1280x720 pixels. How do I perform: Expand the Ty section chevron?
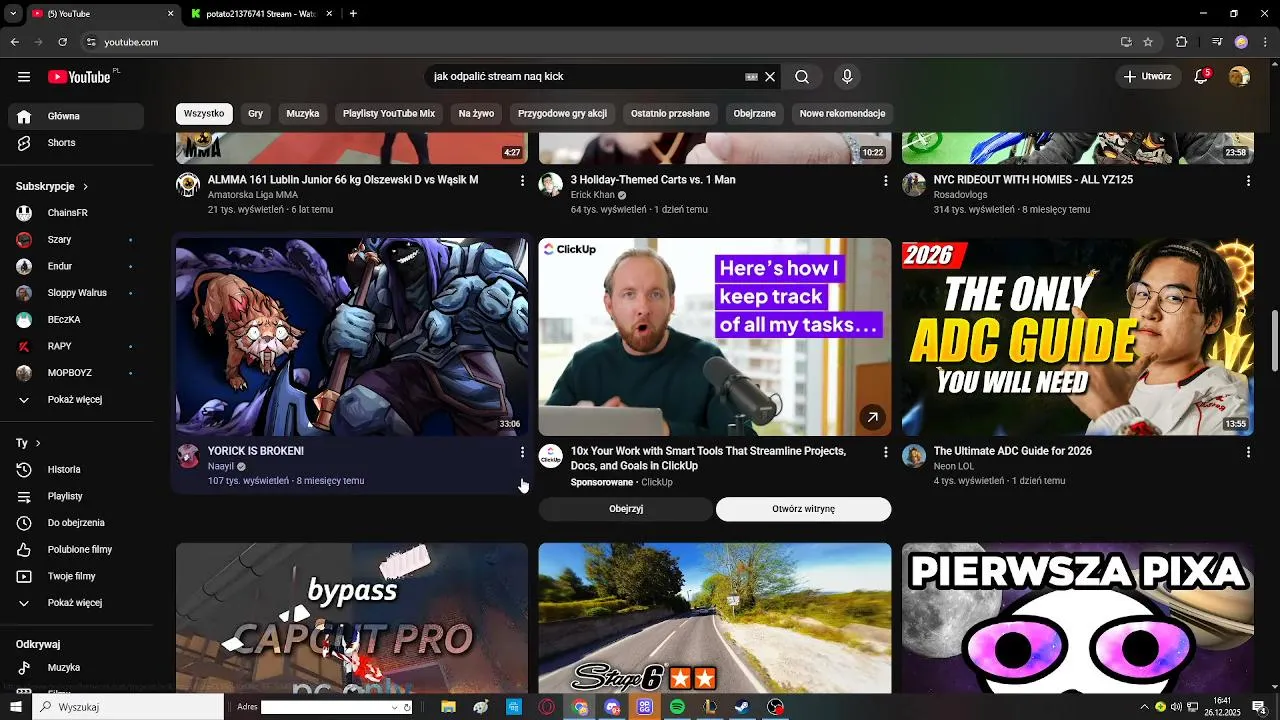coord(38,443)
